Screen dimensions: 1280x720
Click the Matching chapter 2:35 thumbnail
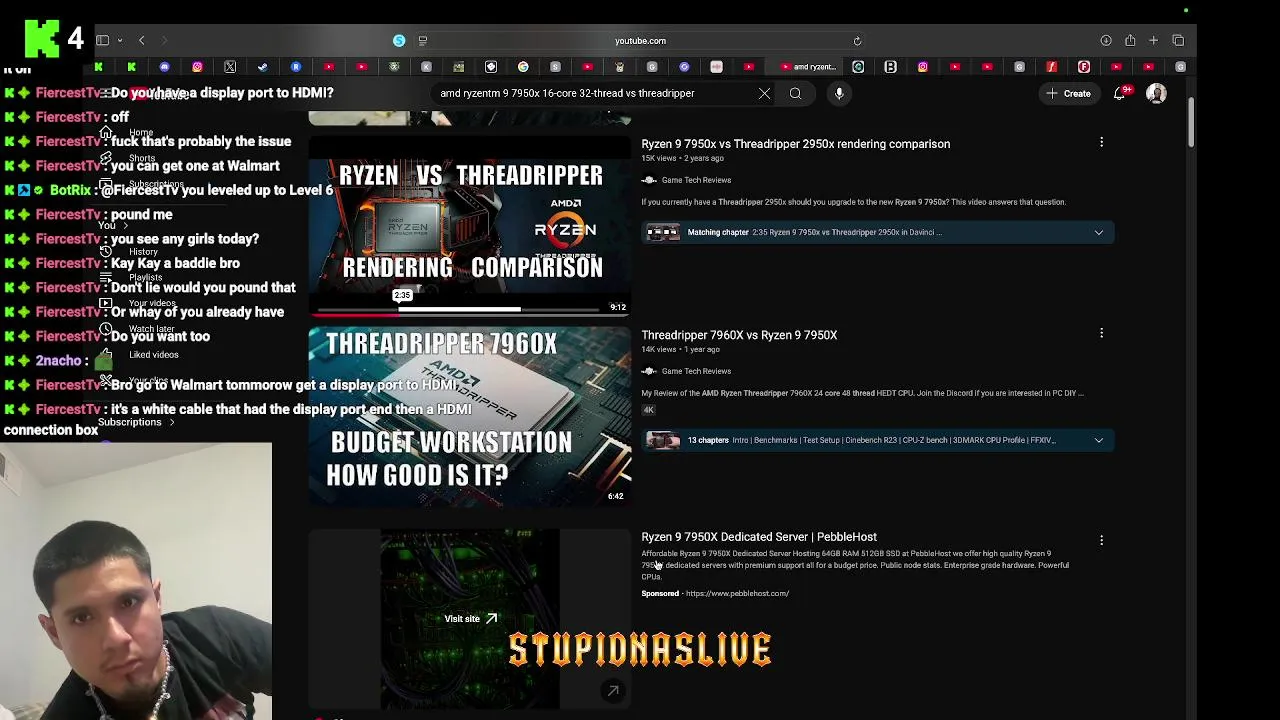pos(662,232)
